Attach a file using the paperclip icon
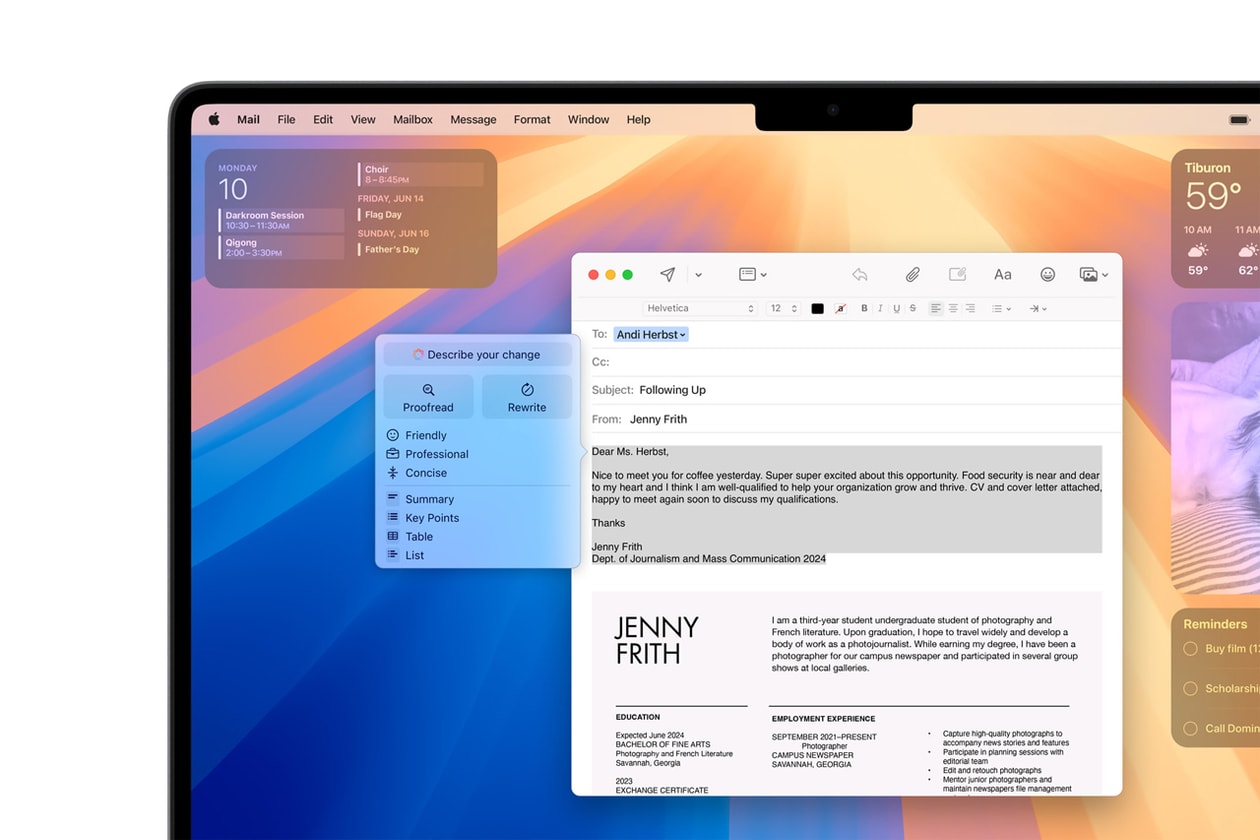Screen dimensions: 1260x840 coord(911,274)
